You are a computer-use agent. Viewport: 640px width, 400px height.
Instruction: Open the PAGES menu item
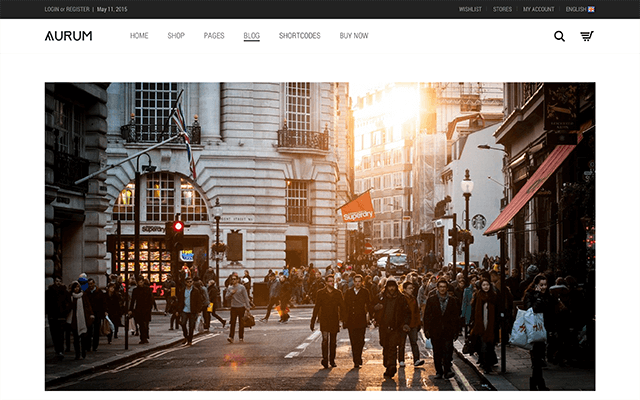[214, 36]
